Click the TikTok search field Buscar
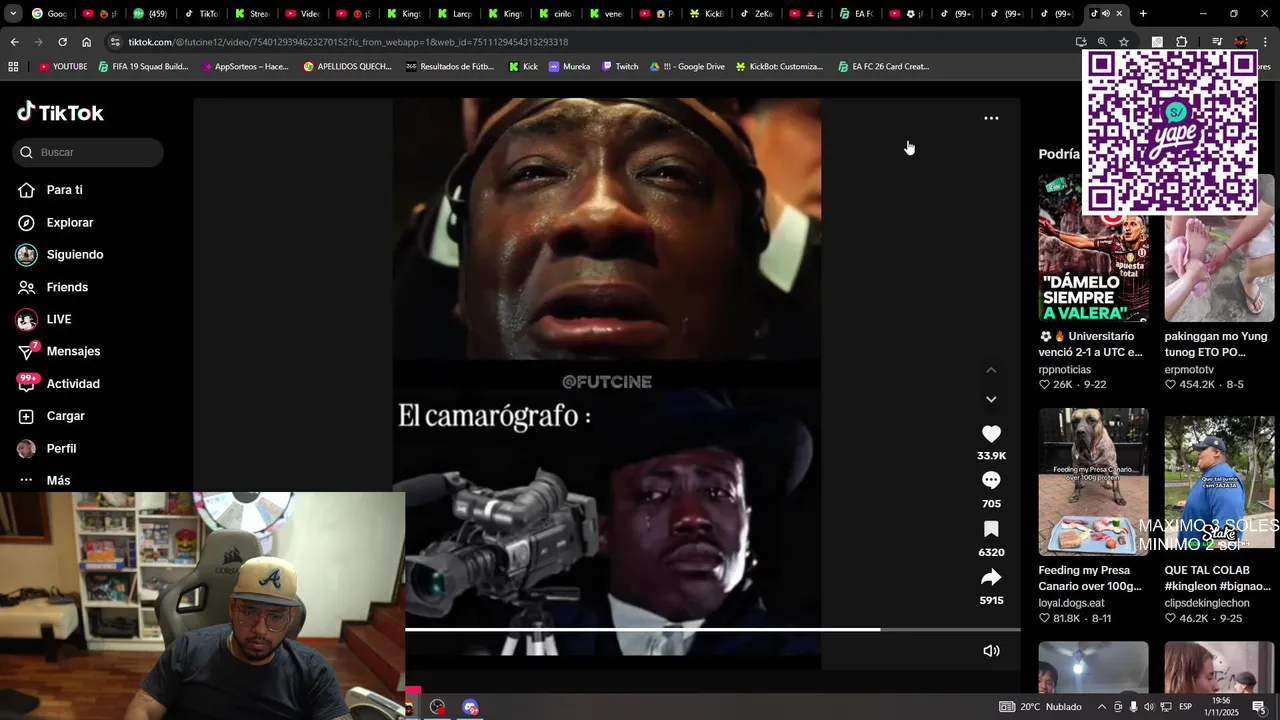 [88, 152]
